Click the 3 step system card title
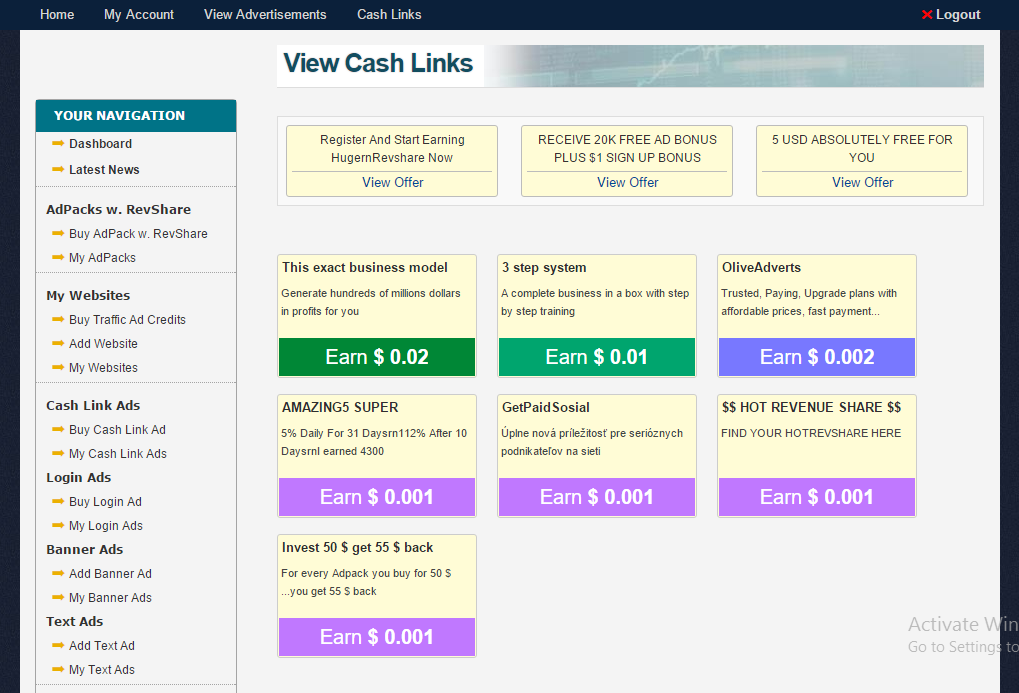This screenshot has width=1019, height=693. [544, 268]
